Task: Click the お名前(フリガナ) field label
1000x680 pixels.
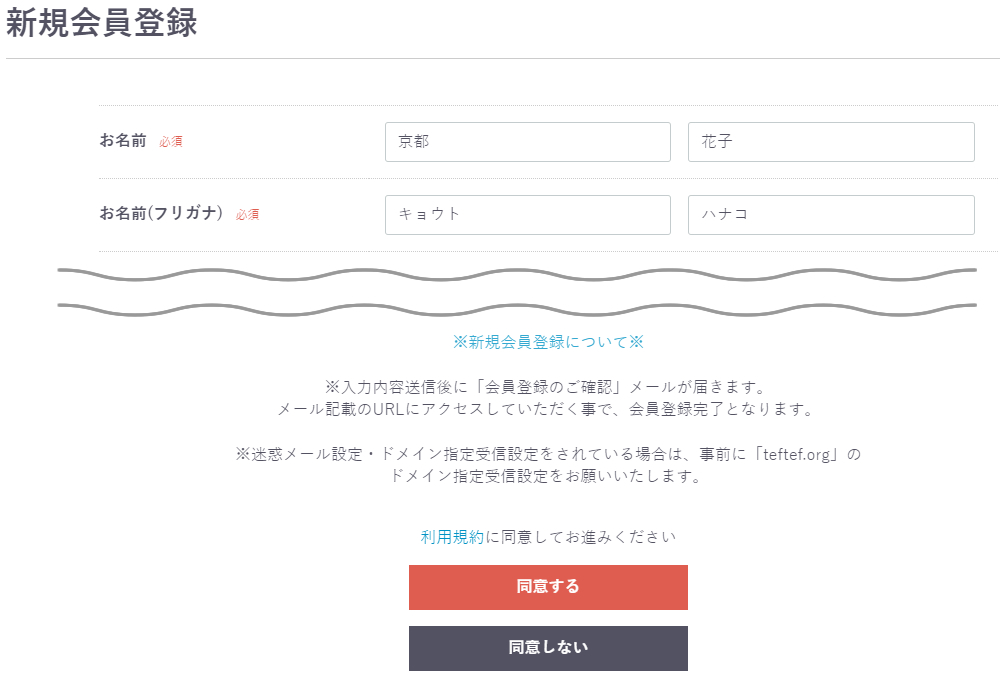Action: pos(161,214)
